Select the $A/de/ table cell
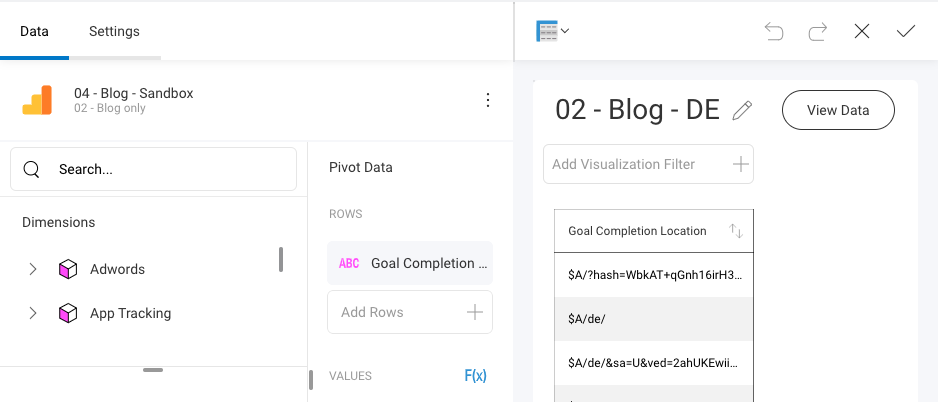This screenshot has width=938, height=402. pyautogui.click(x=654, y=319)
